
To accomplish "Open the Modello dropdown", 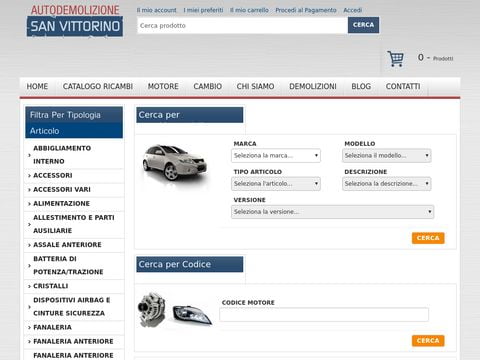I will click(387, 156).
